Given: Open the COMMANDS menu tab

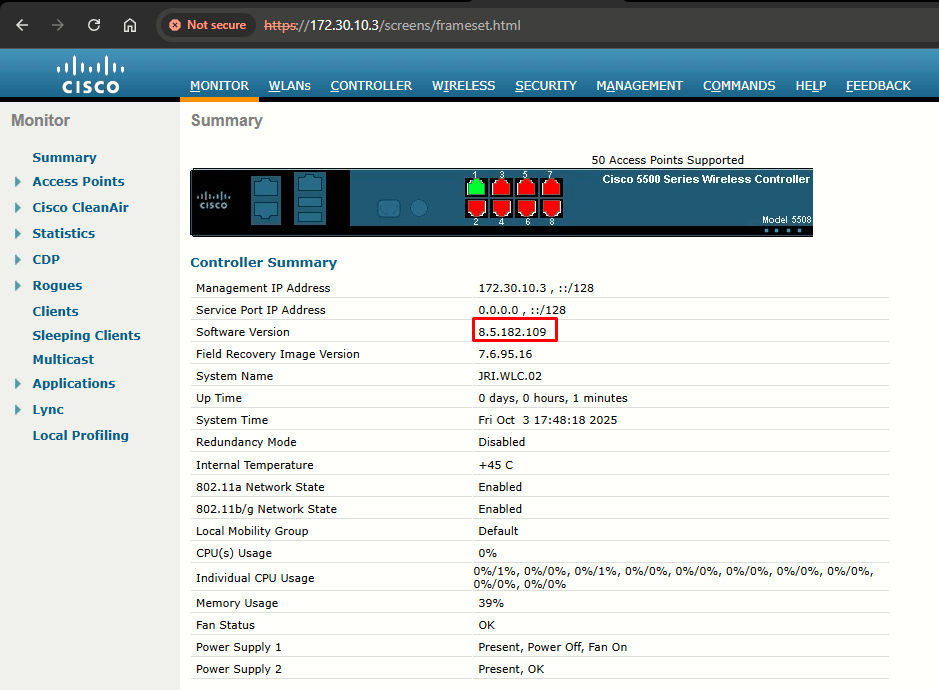Looking at the screenshot, I should [739, 86].
